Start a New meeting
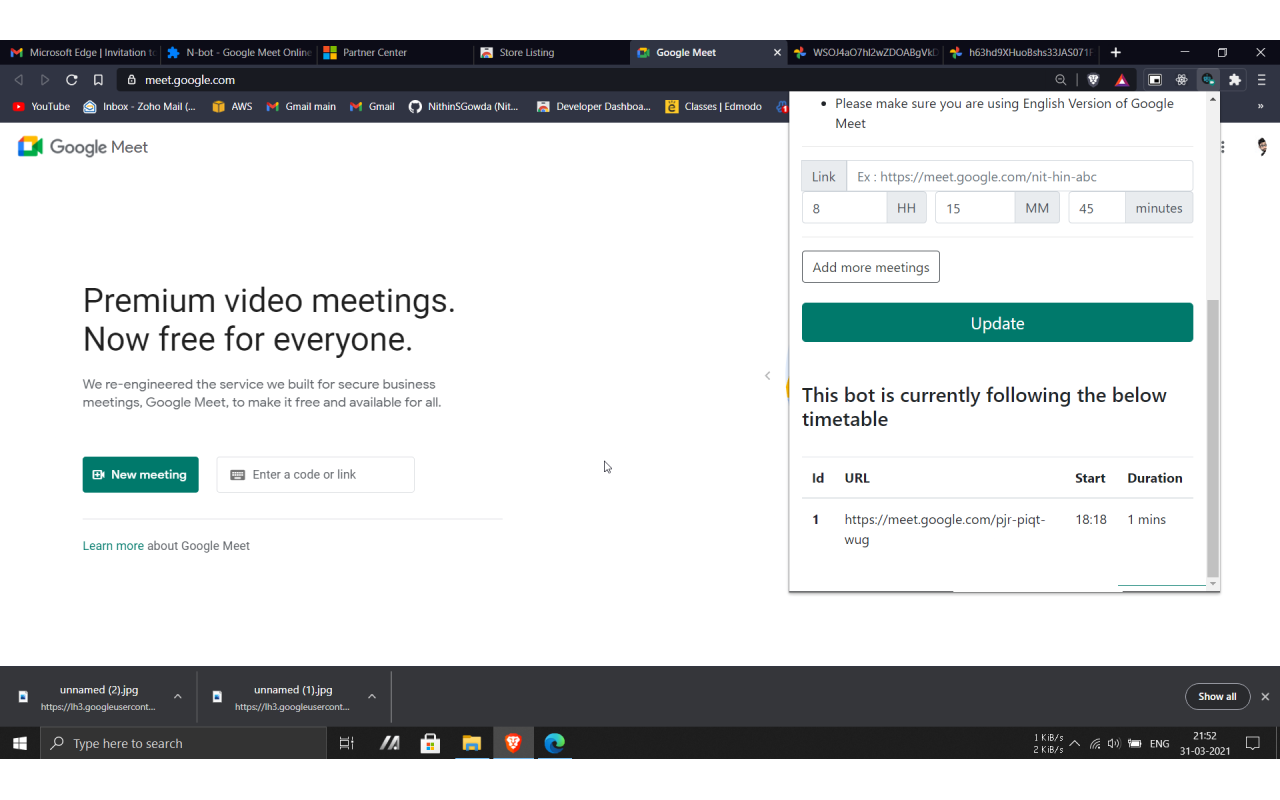This screenshot has height=800, width=1280. 140,475
